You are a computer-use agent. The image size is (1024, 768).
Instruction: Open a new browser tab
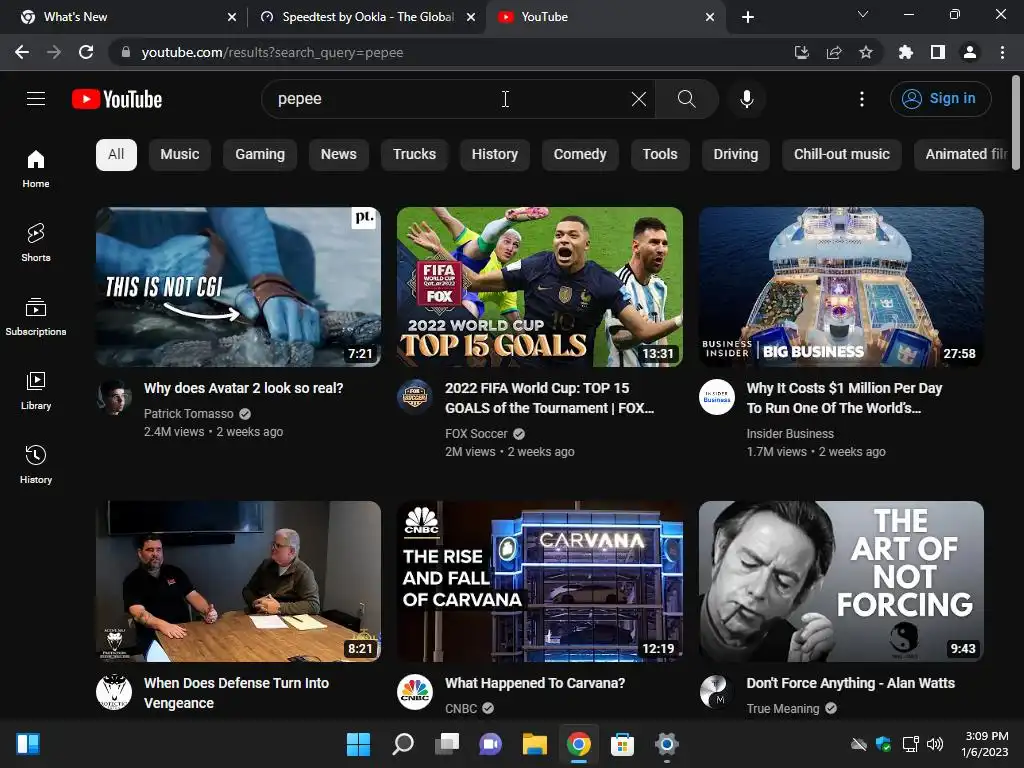tap(748, 17)
